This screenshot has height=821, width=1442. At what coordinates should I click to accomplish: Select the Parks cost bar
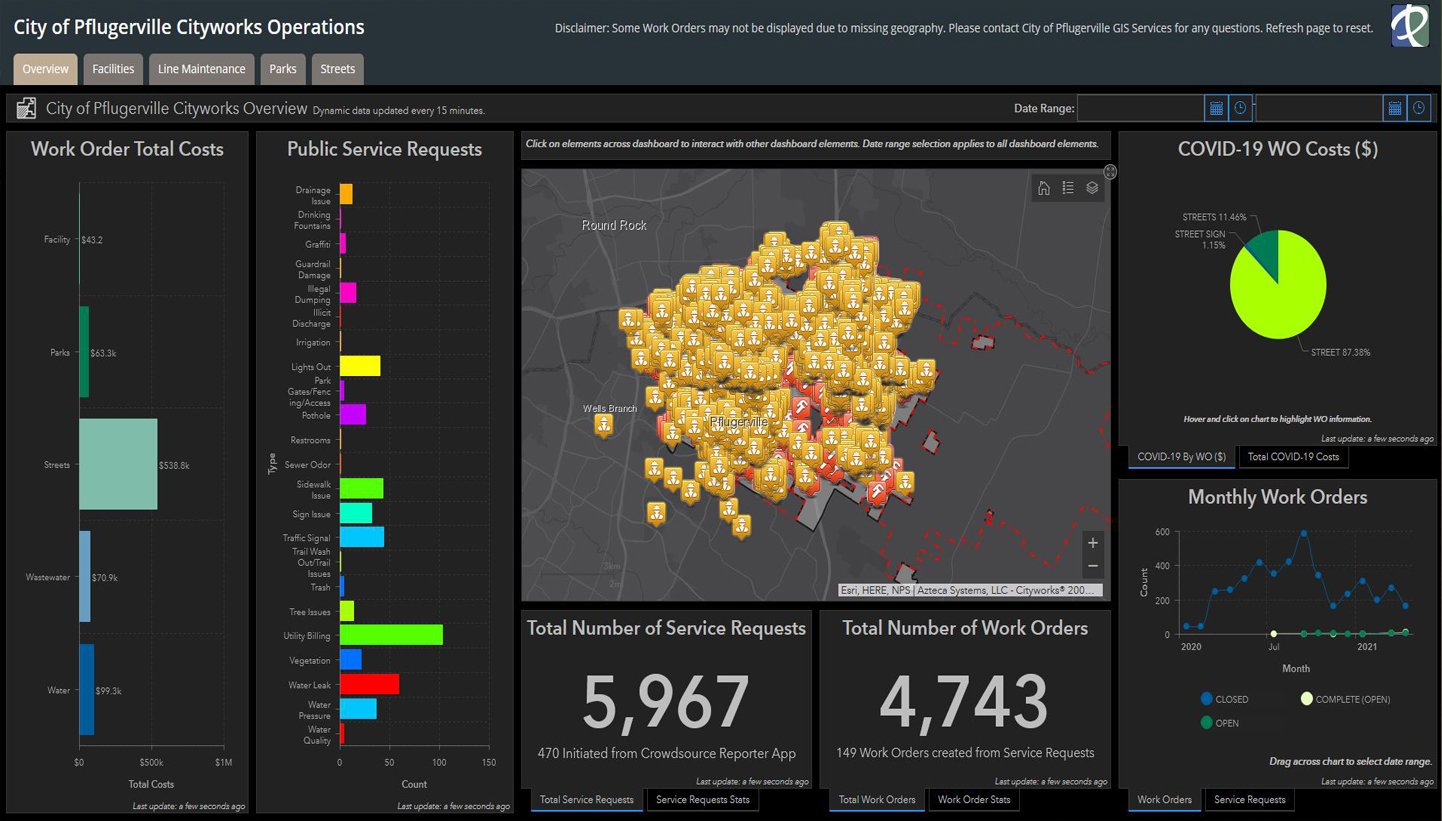click(84, 352)
